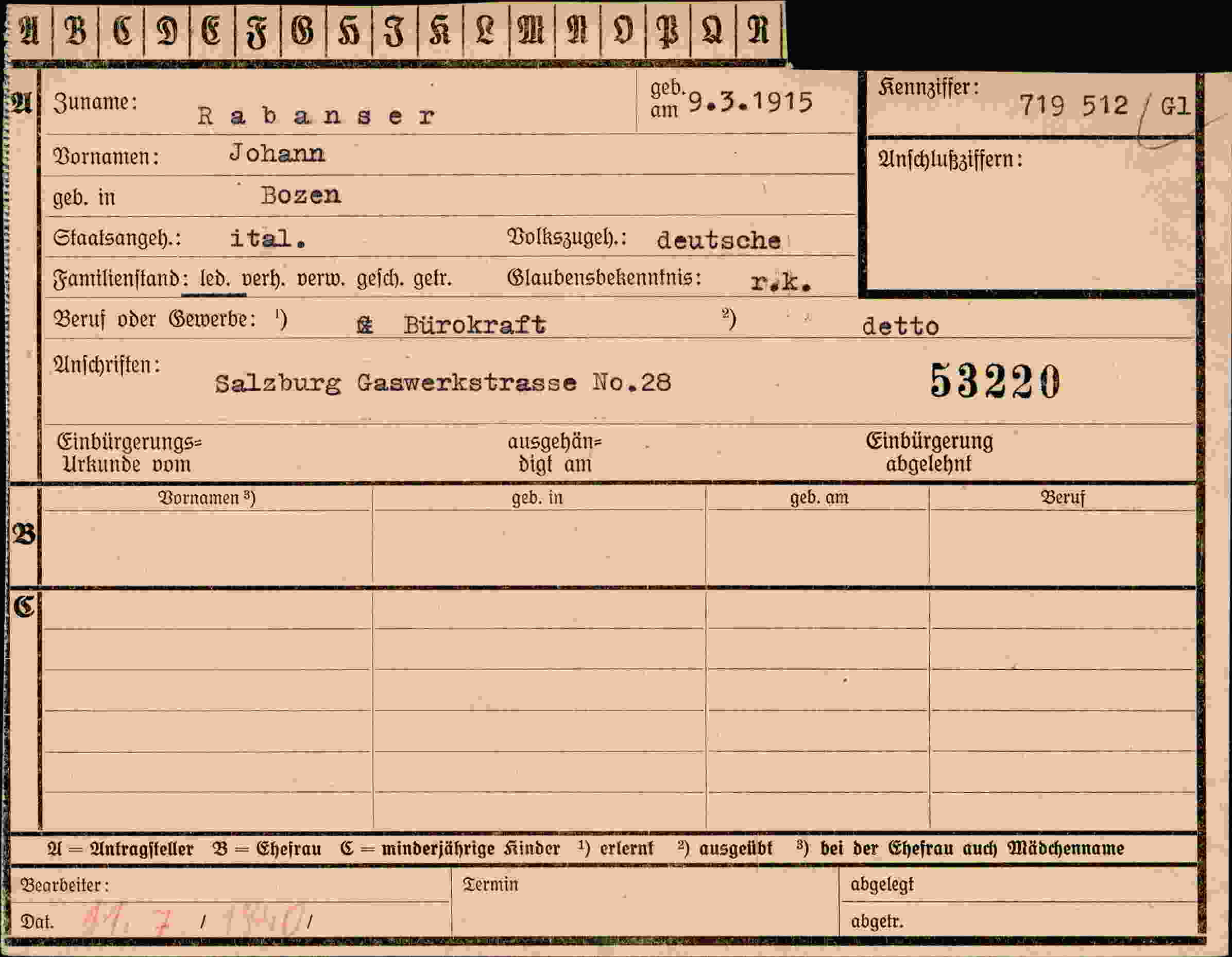Click the Vornamen 3) column header
Screen dimensions: 1232x957
(x=207, y=498)
